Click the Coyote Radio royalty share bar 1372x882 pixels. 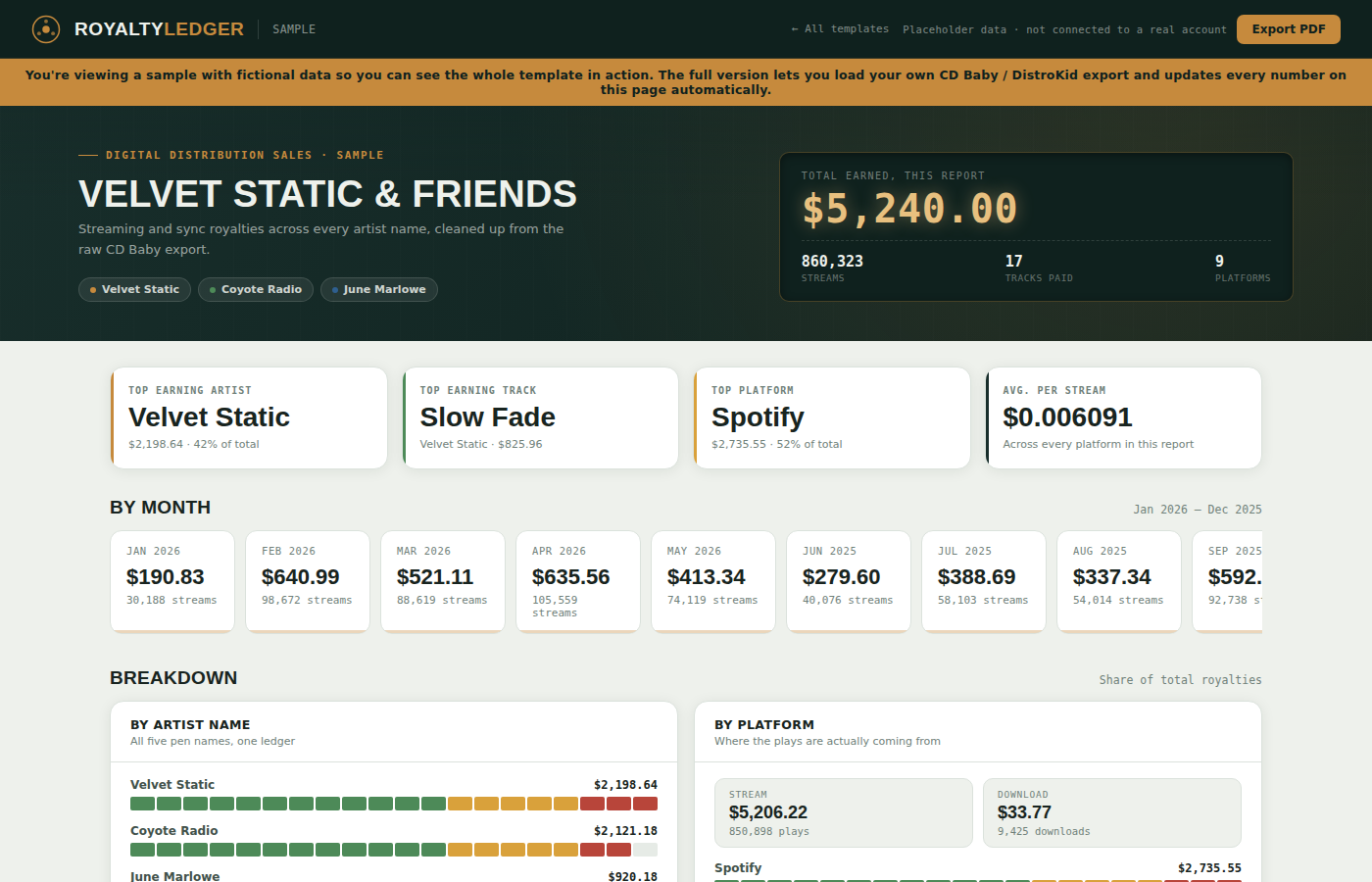[394, 850]
